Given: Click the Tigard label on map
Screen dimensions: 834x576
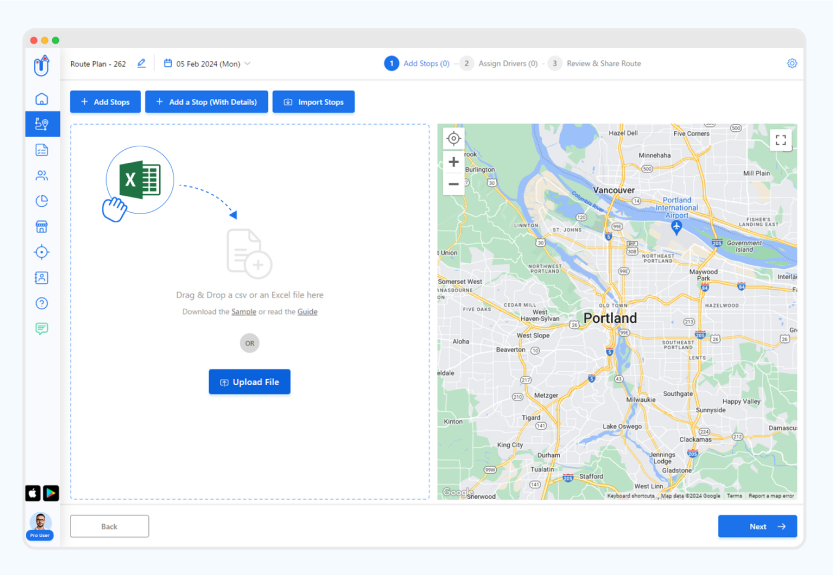Looking at the screenshot, I should coord(531,418).
